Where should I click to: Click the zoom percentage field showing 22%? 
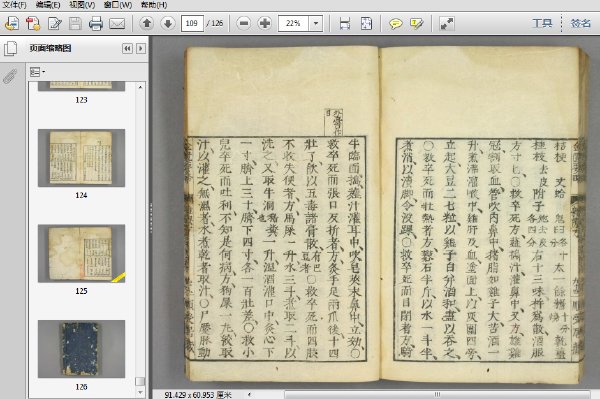click(x=293, y=23)
